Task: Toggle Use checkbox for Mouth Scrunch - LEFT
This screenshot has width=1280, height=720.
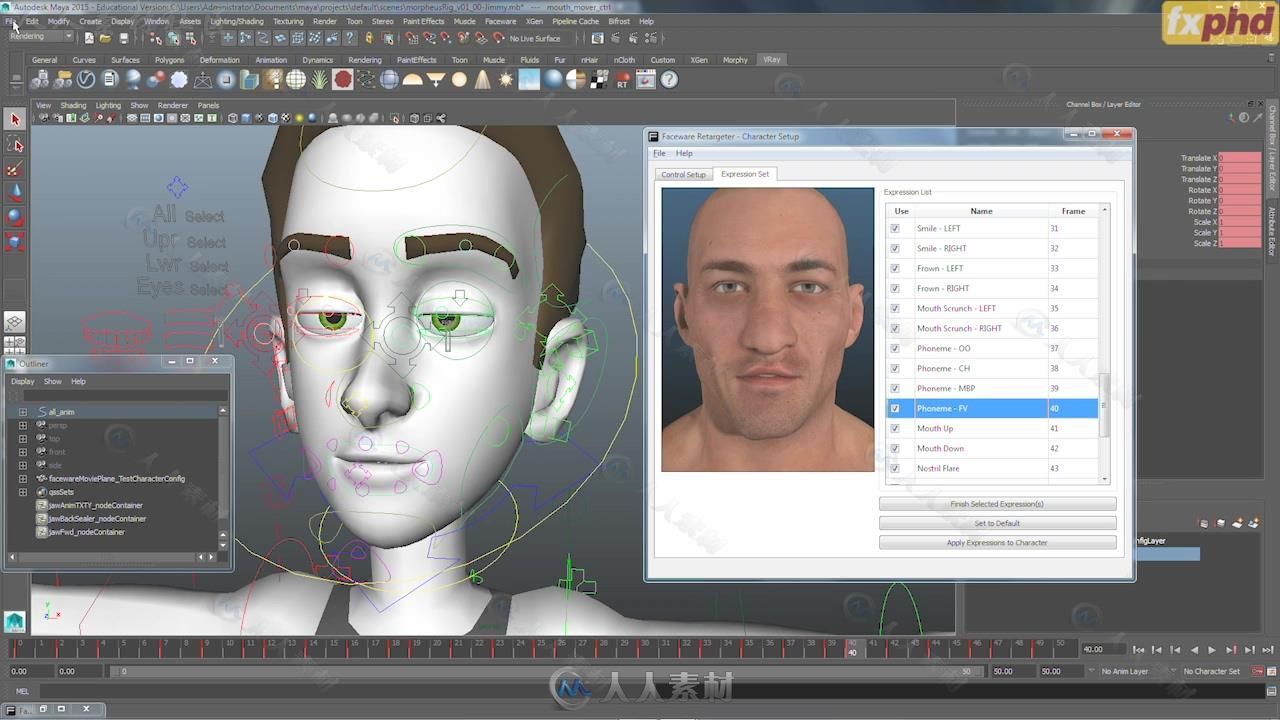Action: pyautogui.click(x=895, y=308)
